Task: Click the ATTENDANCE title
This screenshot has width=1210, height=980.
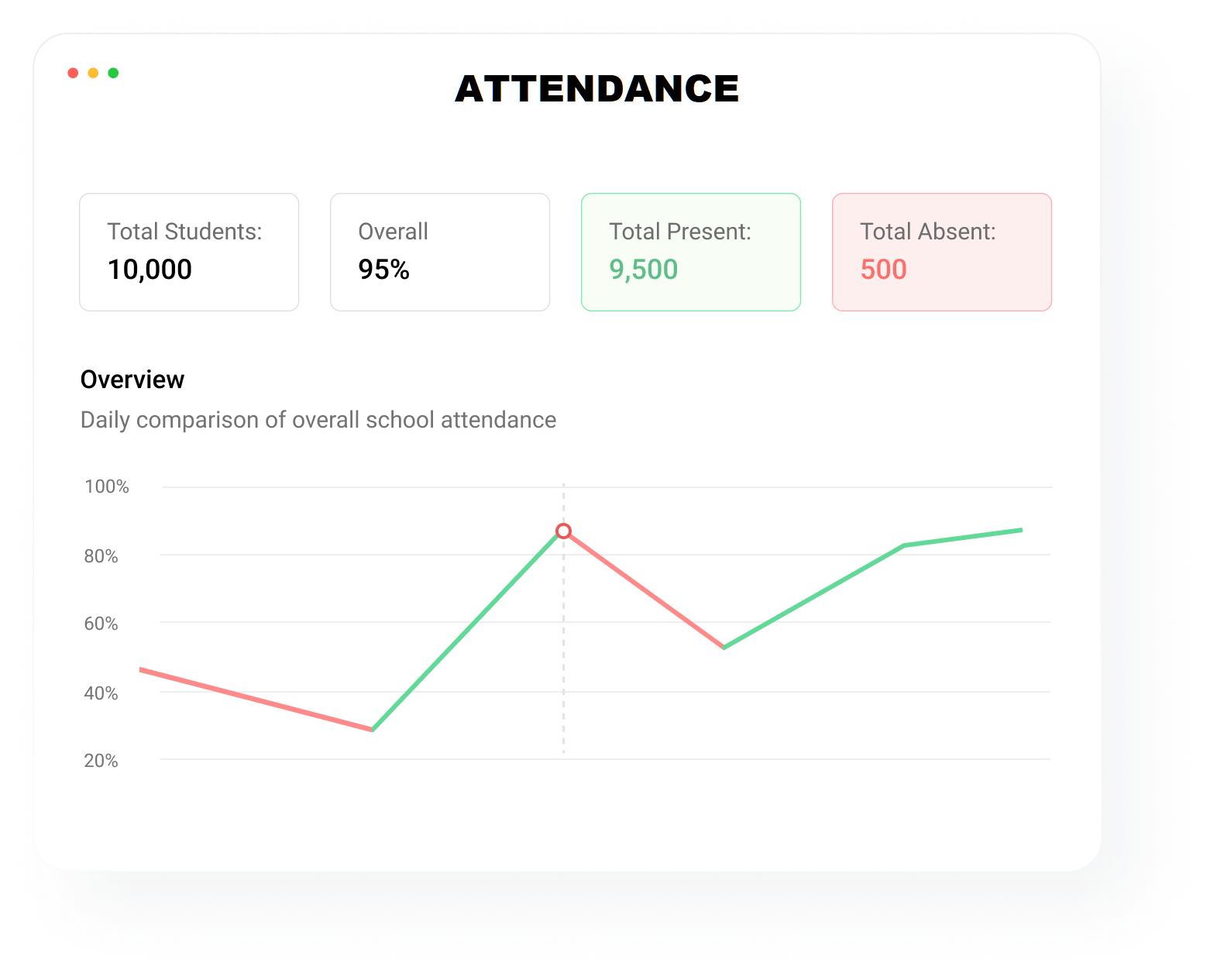Action: pos(597,88)
